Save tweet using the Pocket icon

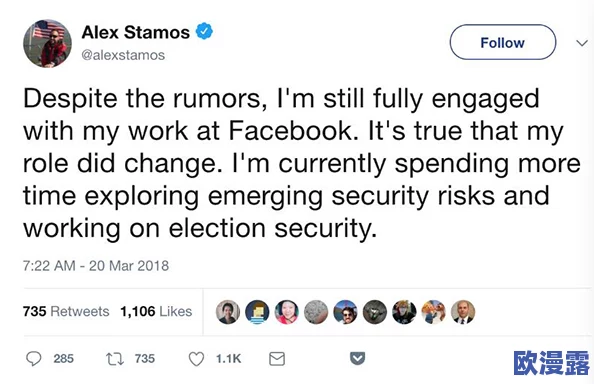pyautogui.click(x=357, y=358)
